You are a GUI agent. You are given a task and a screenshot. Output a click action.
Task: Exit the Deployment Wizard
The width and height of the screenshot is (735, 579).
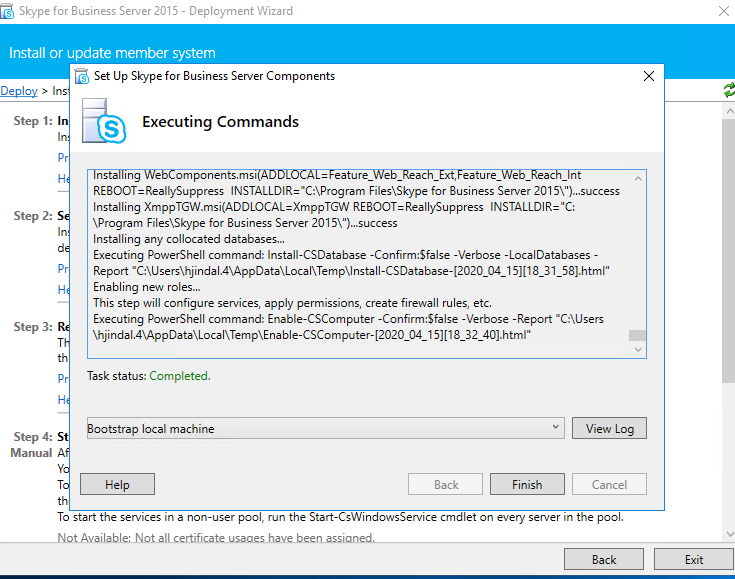pyautogui.click(x=694, y=559)
